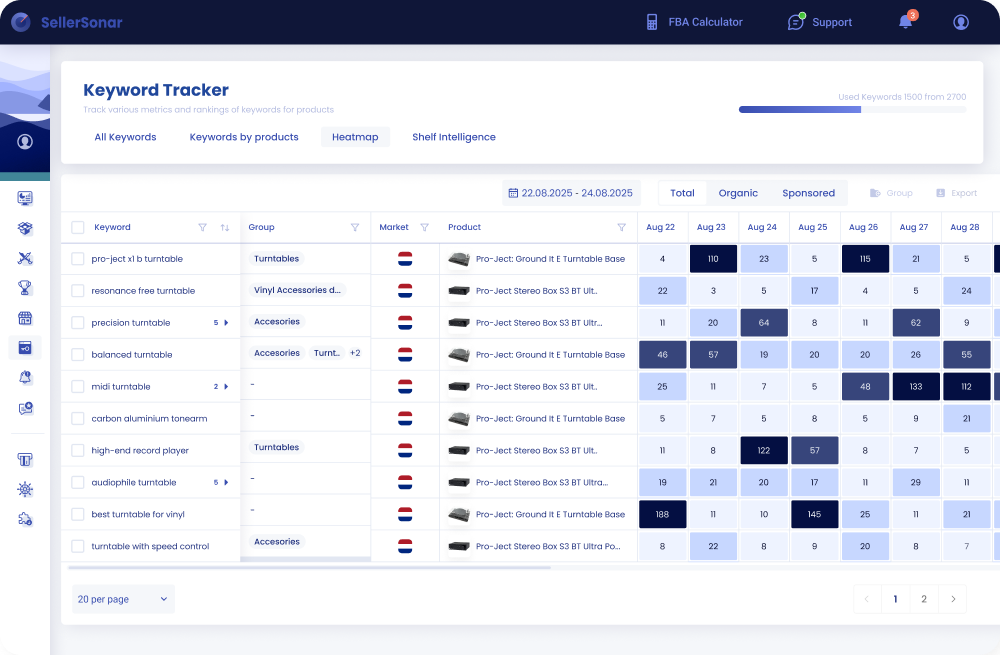The width and height of the screenshot is (1000, 655).
Task: Open the crossed tools icon in sidebar
Action: (25, 258)
